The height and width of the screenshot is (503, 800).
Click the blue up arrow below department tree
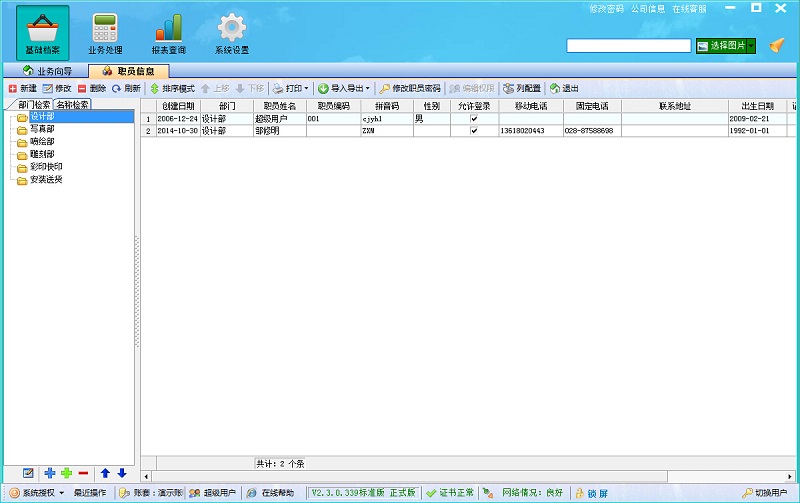click(x=105, y=473)
